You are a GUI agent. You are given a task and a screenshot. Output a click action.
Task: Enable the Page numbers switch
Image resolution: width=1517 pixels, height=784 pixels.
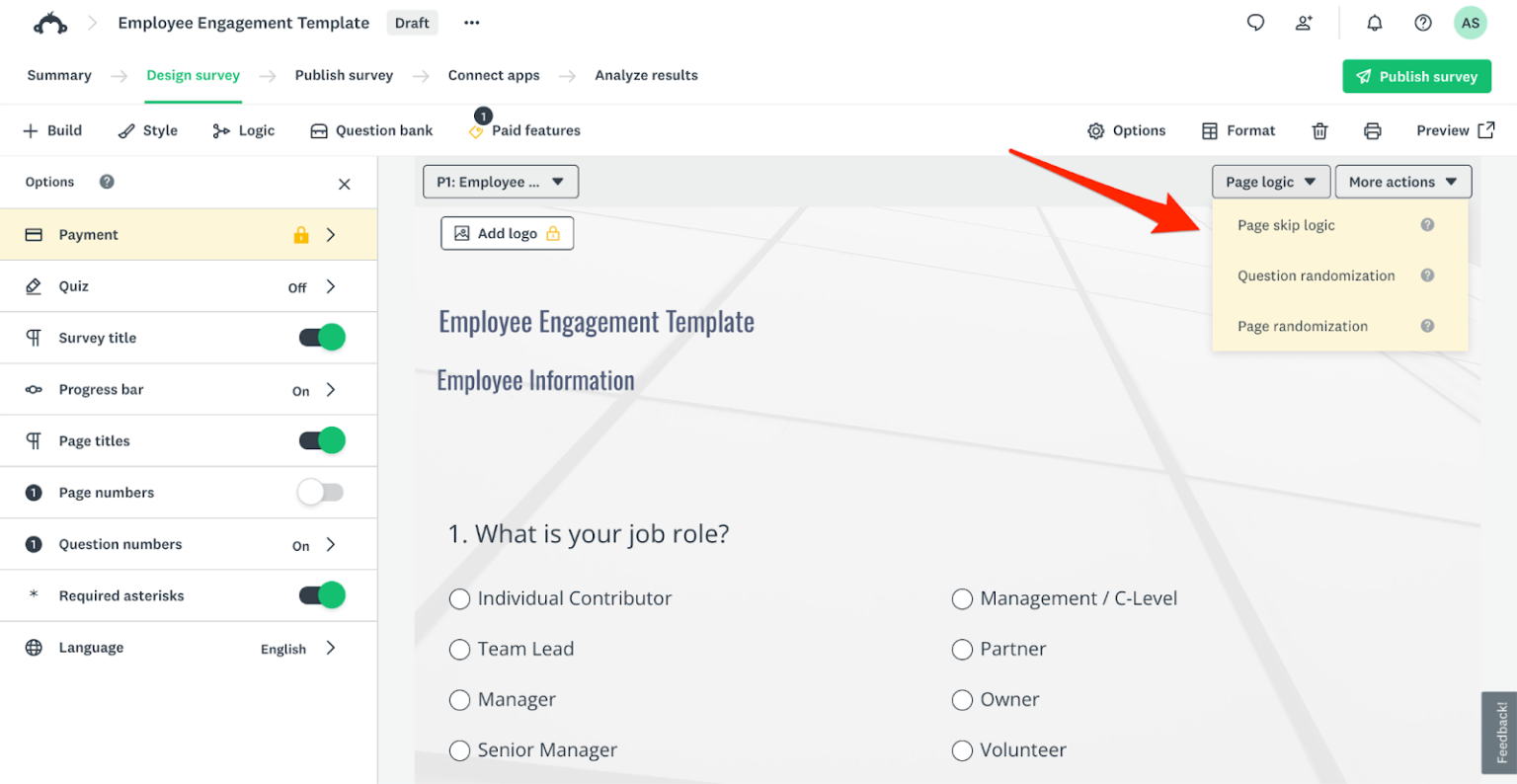(x=321, y=492)
